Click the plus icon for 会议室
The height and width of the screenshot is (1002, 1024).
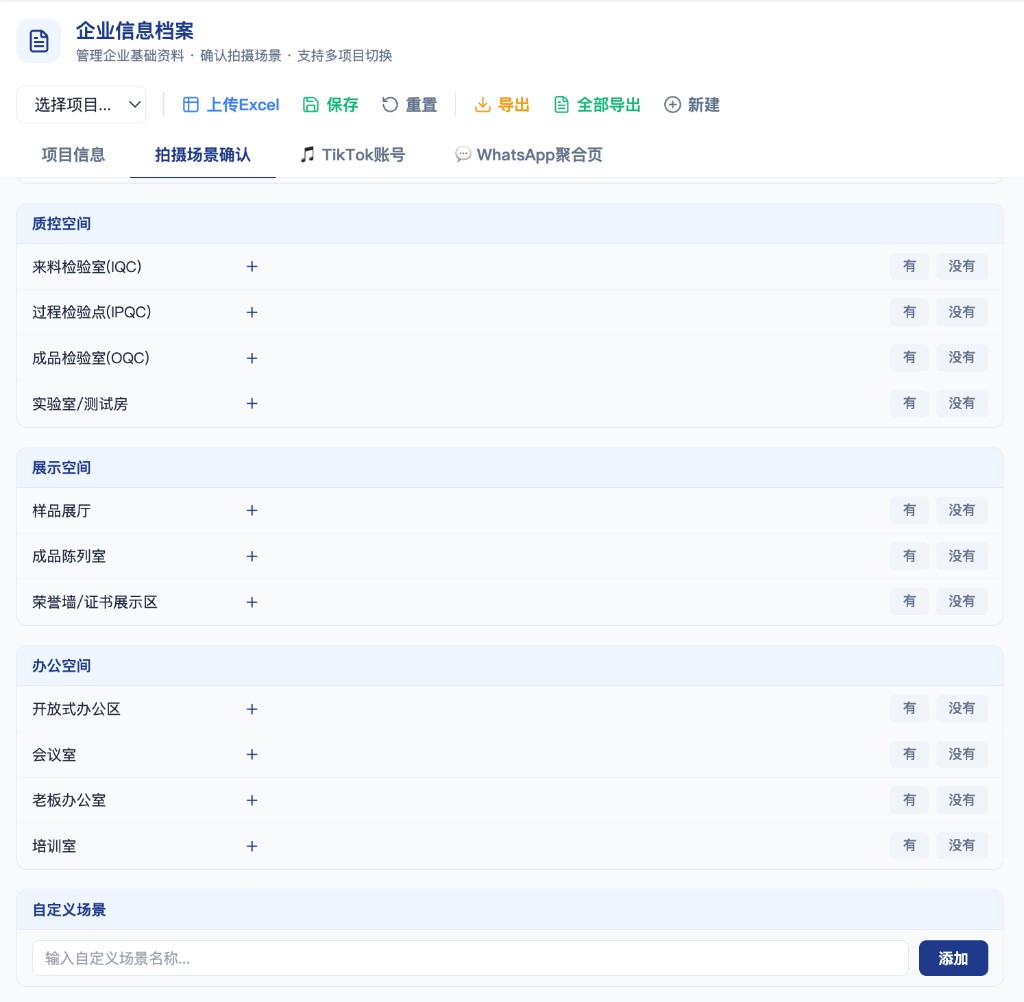[x=252, y=754]
